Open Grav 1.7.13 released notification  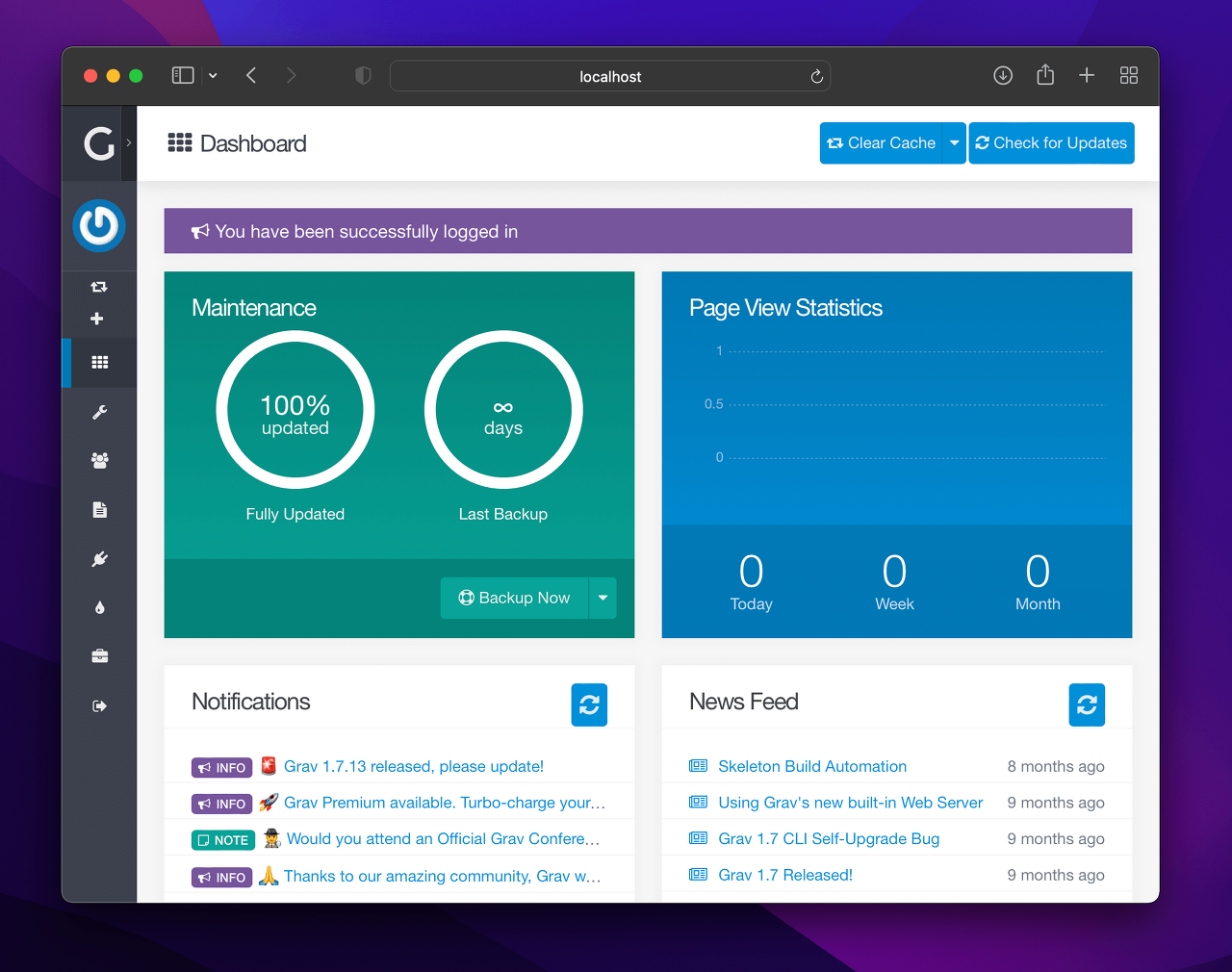point(414,767)
